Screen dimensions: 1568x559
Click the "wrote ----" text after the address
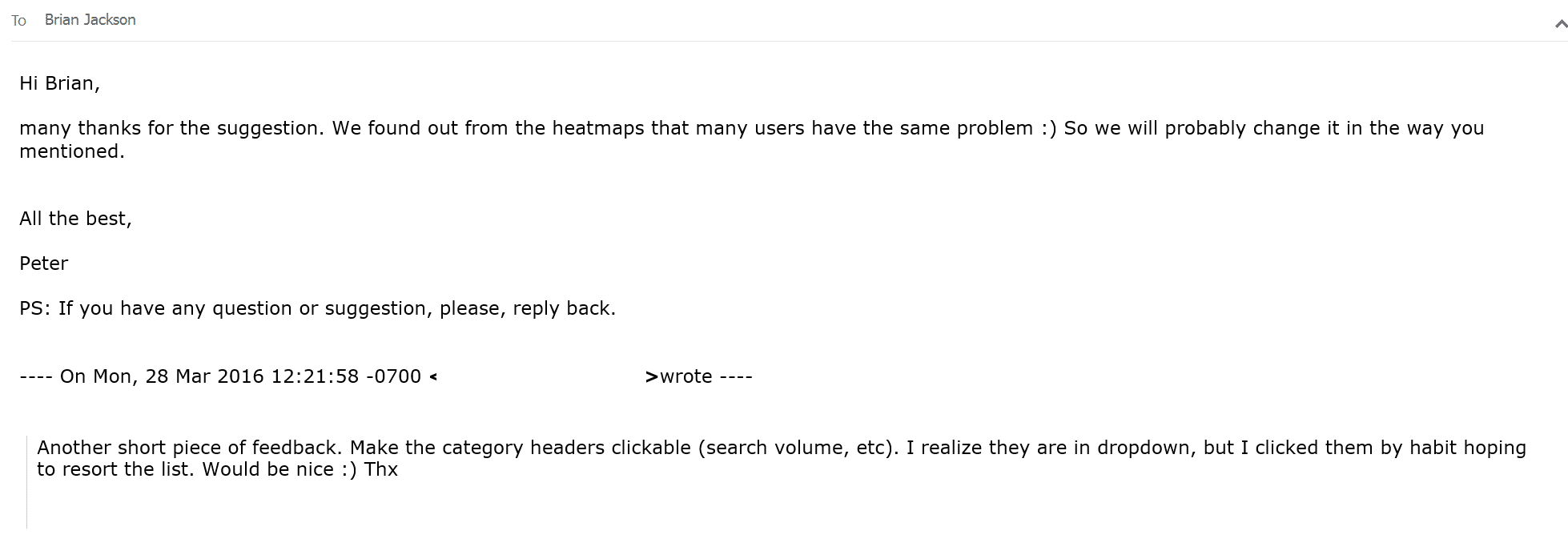706,376
